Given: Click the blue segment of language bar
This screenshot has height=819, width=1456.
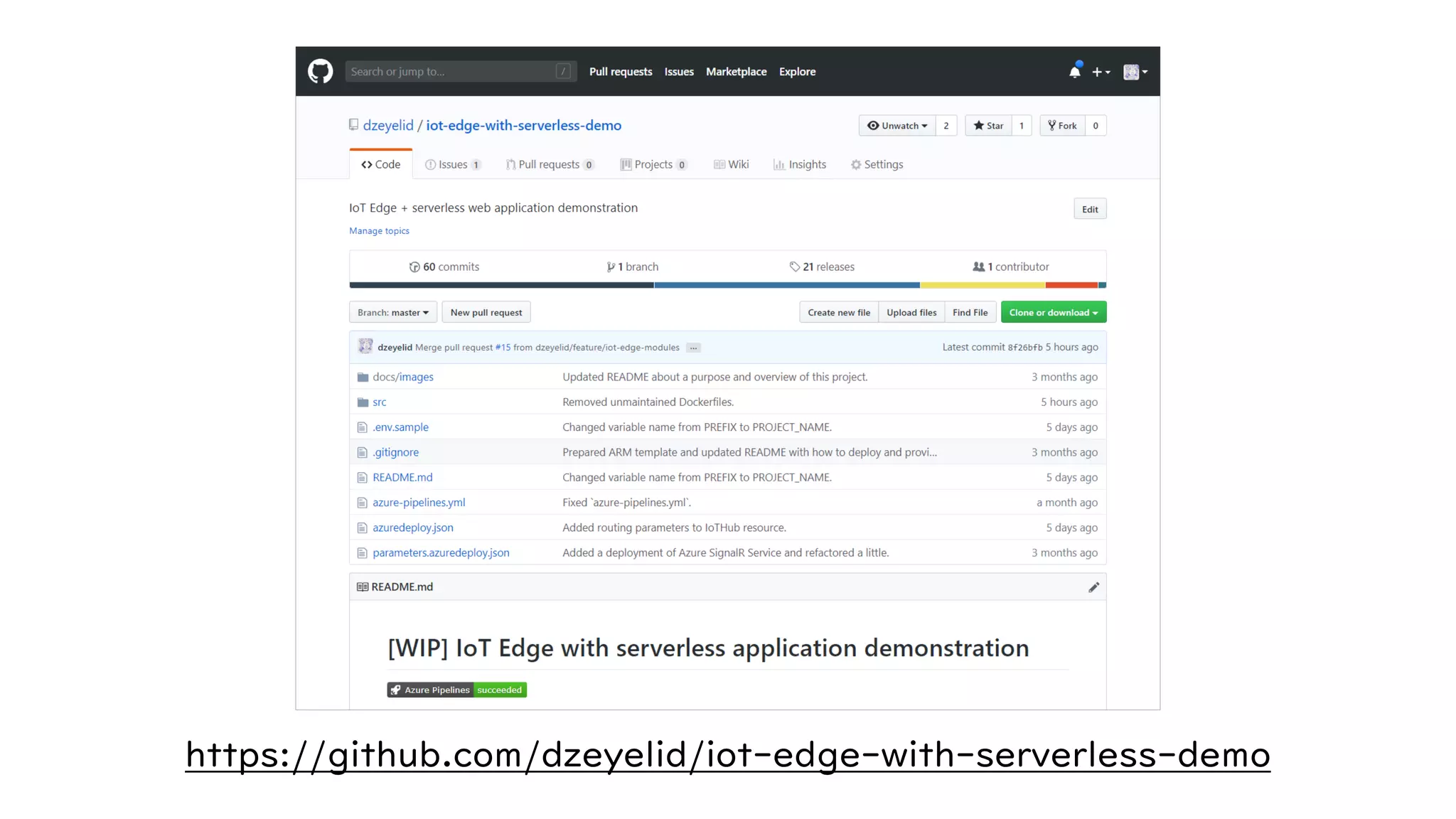Looking at the screenshot, I should [787, 285].
